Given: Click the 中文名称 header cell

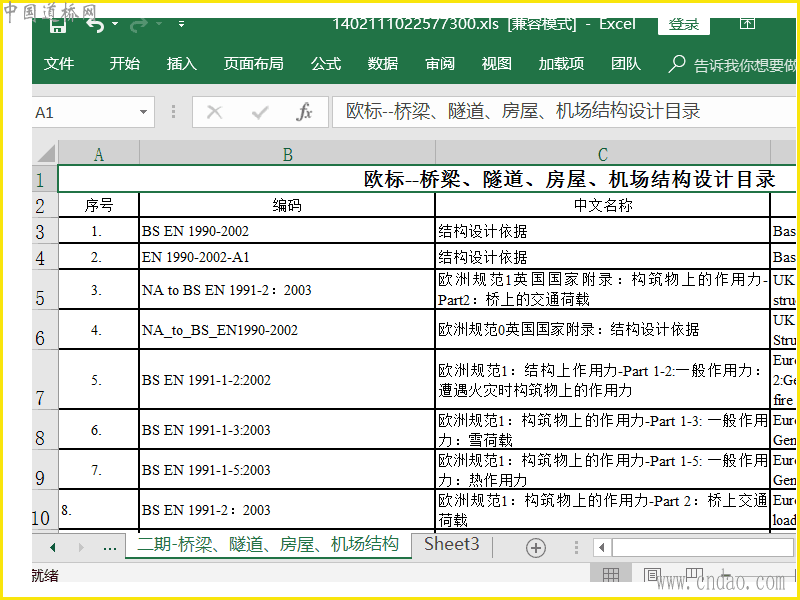Looking at the screenshot, I should (x=603, y=205).
